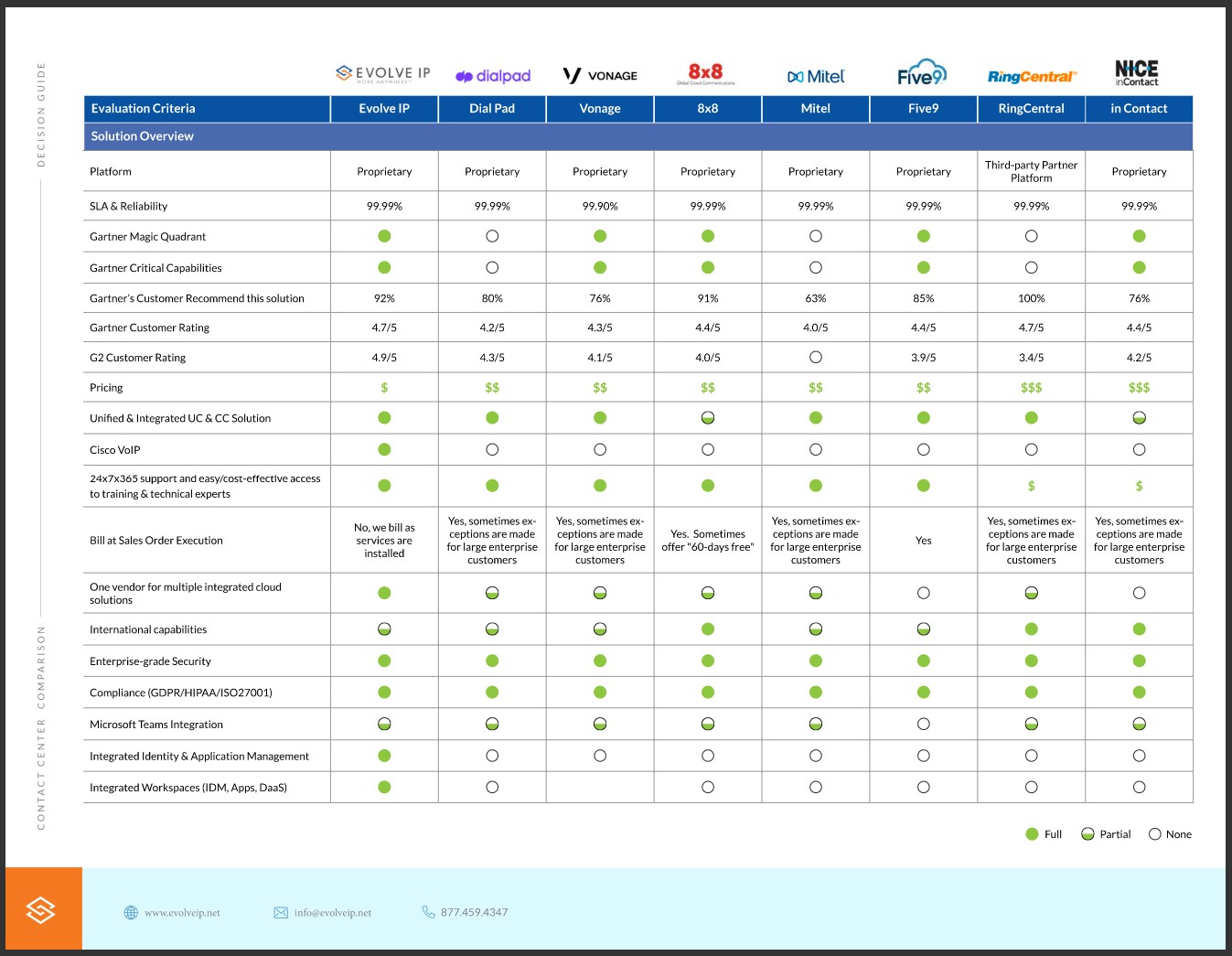Select the Solution Overview section header
1232x956 pixels.
(638, 136)
